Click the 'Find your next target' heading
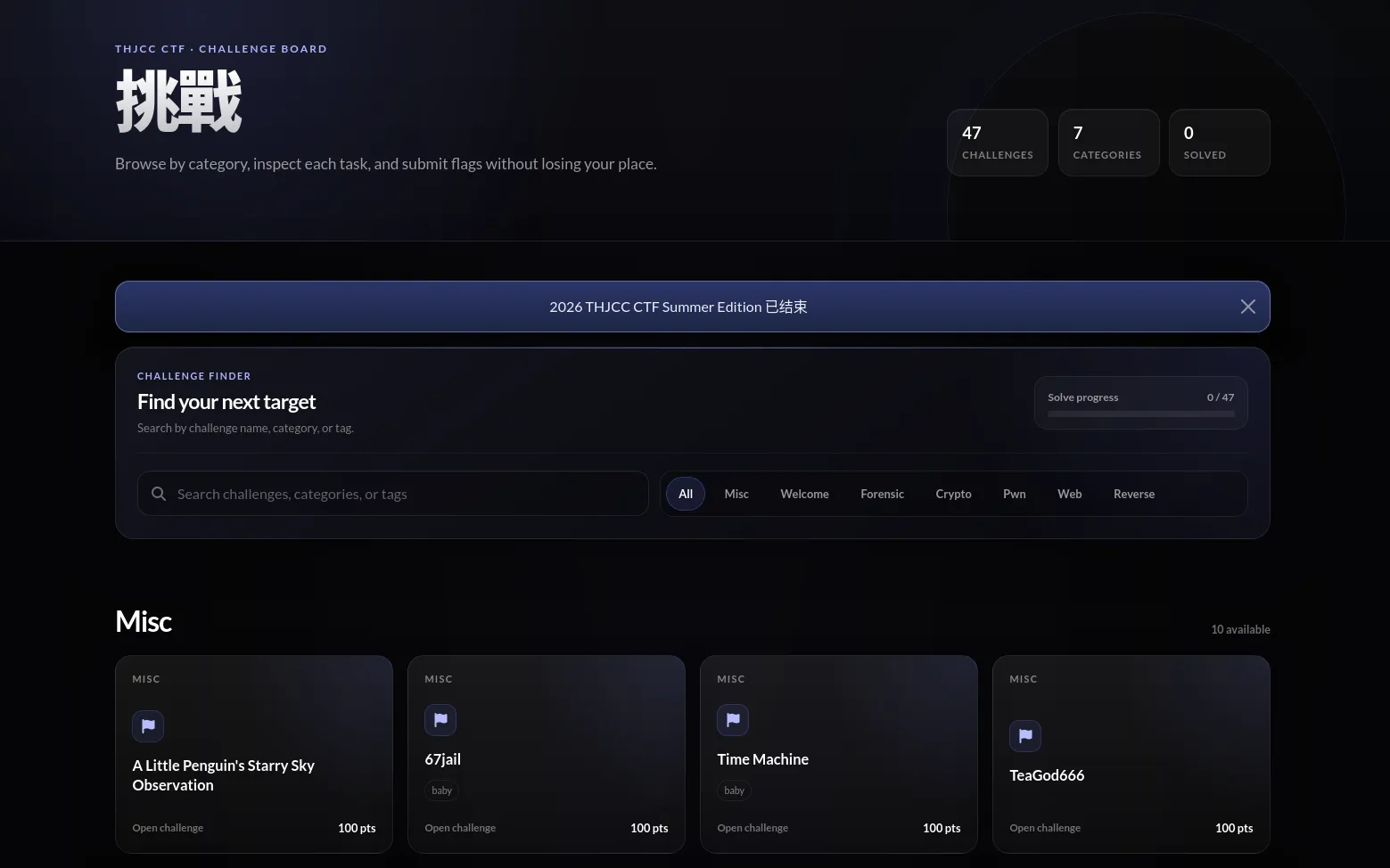Image resolution: width=1390 pixels, height=868 pixels. 226,402
